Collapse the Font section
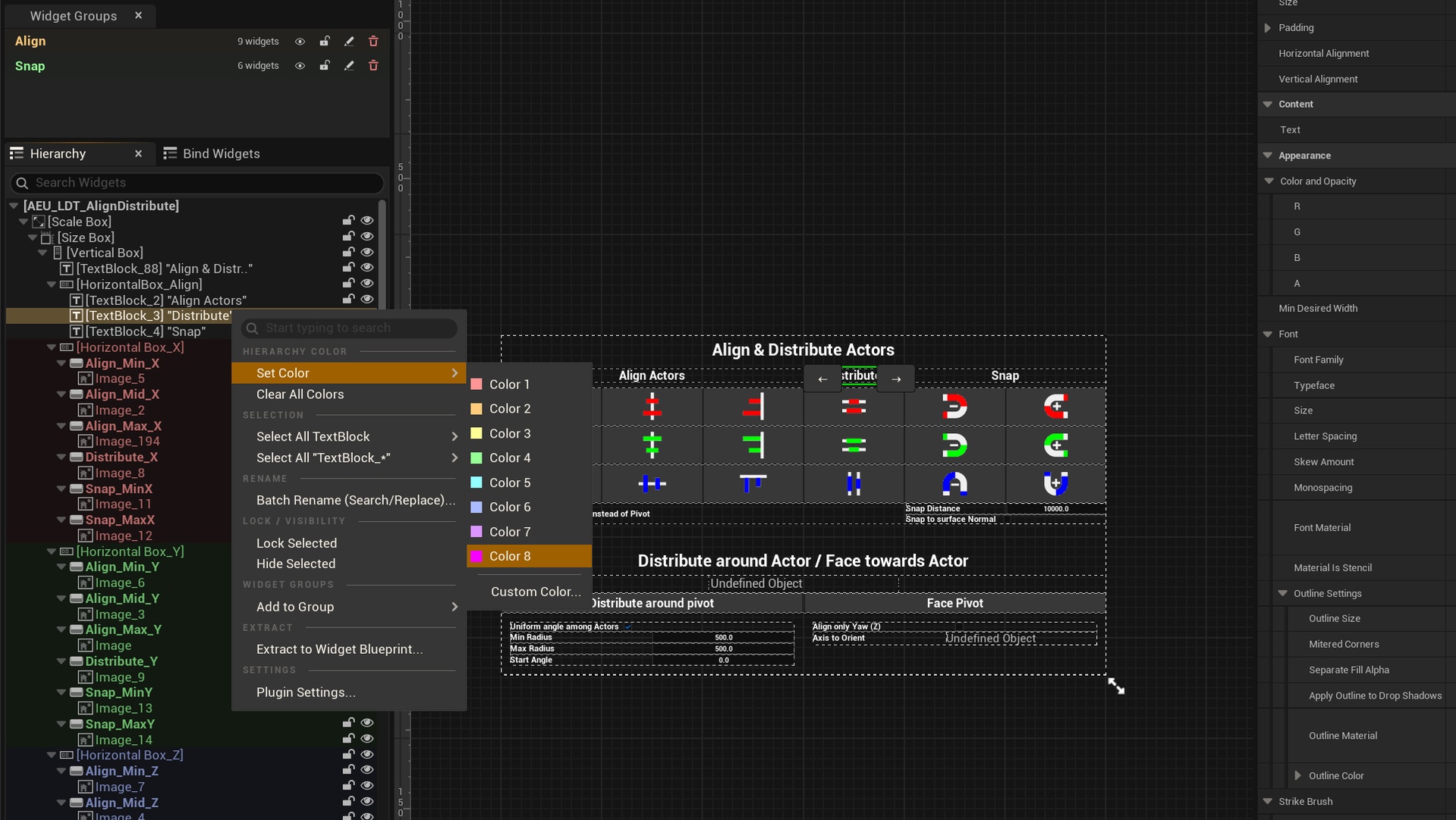Viewport: 1456px width, 820px height. pyautogui.click(x=1268, y=334)
